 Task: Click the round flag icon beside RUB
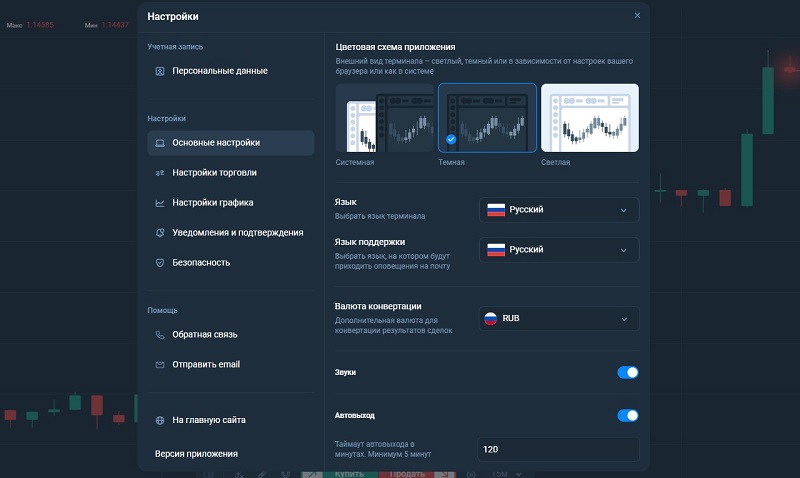tap(490, 318)
